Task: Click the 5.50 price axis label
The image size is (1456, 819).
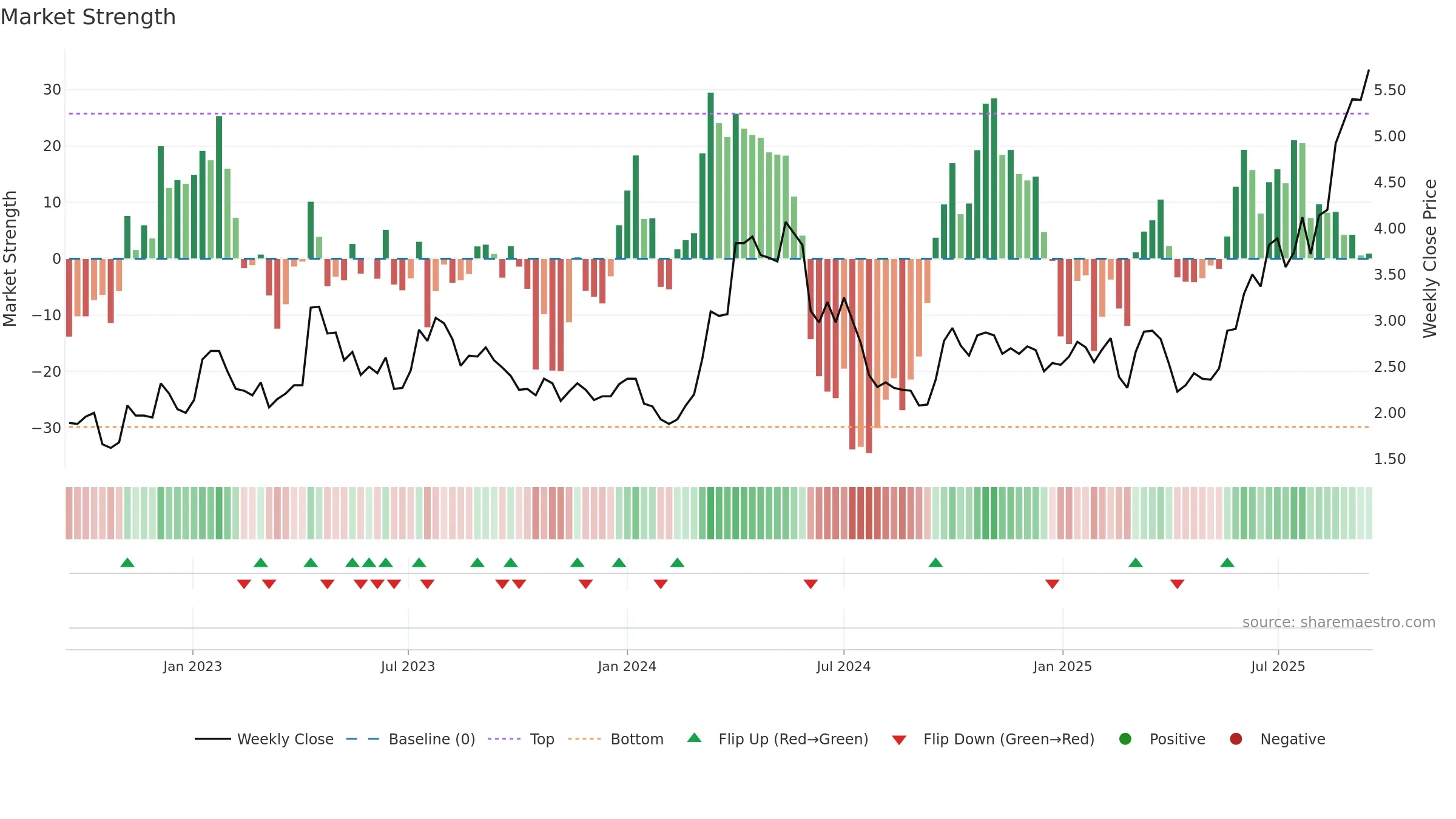Action: [1390, 90]
